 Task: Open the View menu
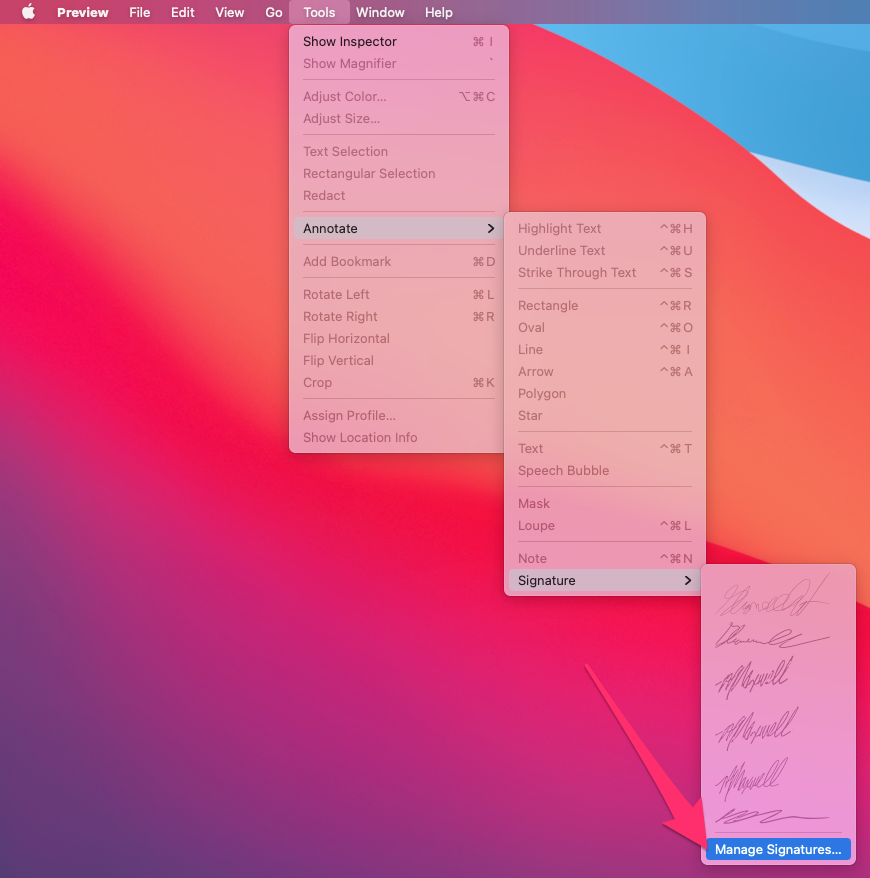click(x=230, y=12)
